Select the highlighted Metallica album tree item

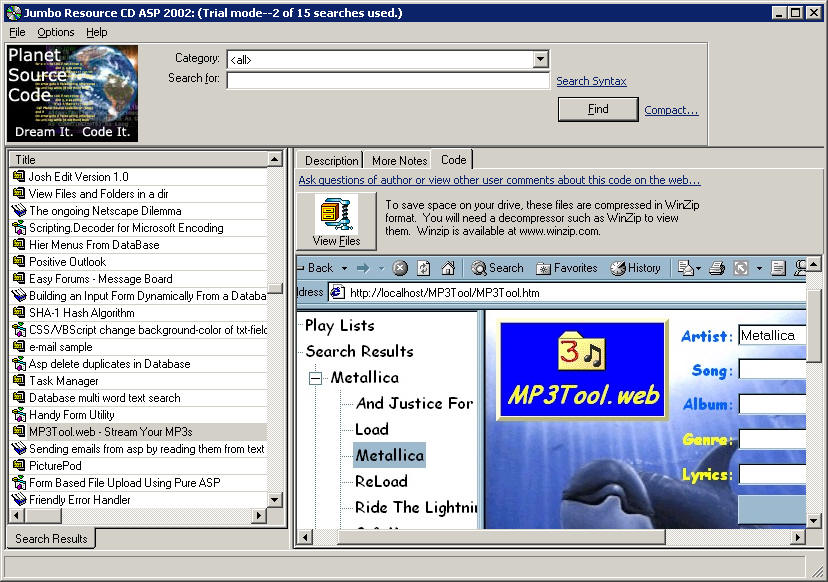[390, 455]
